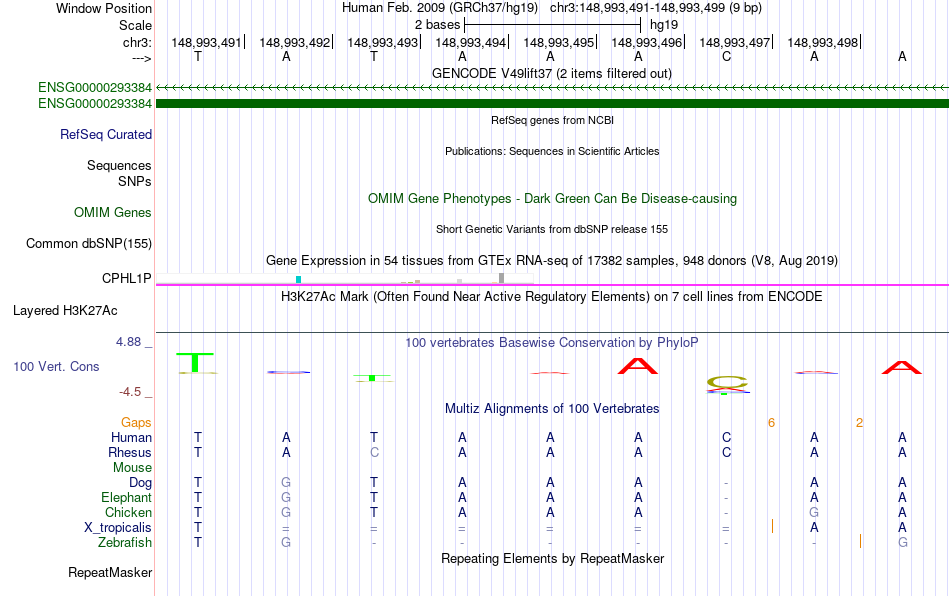Click the olive C conservation logo
This screenshot has height=596, width=950.
[x=727, y=382]
